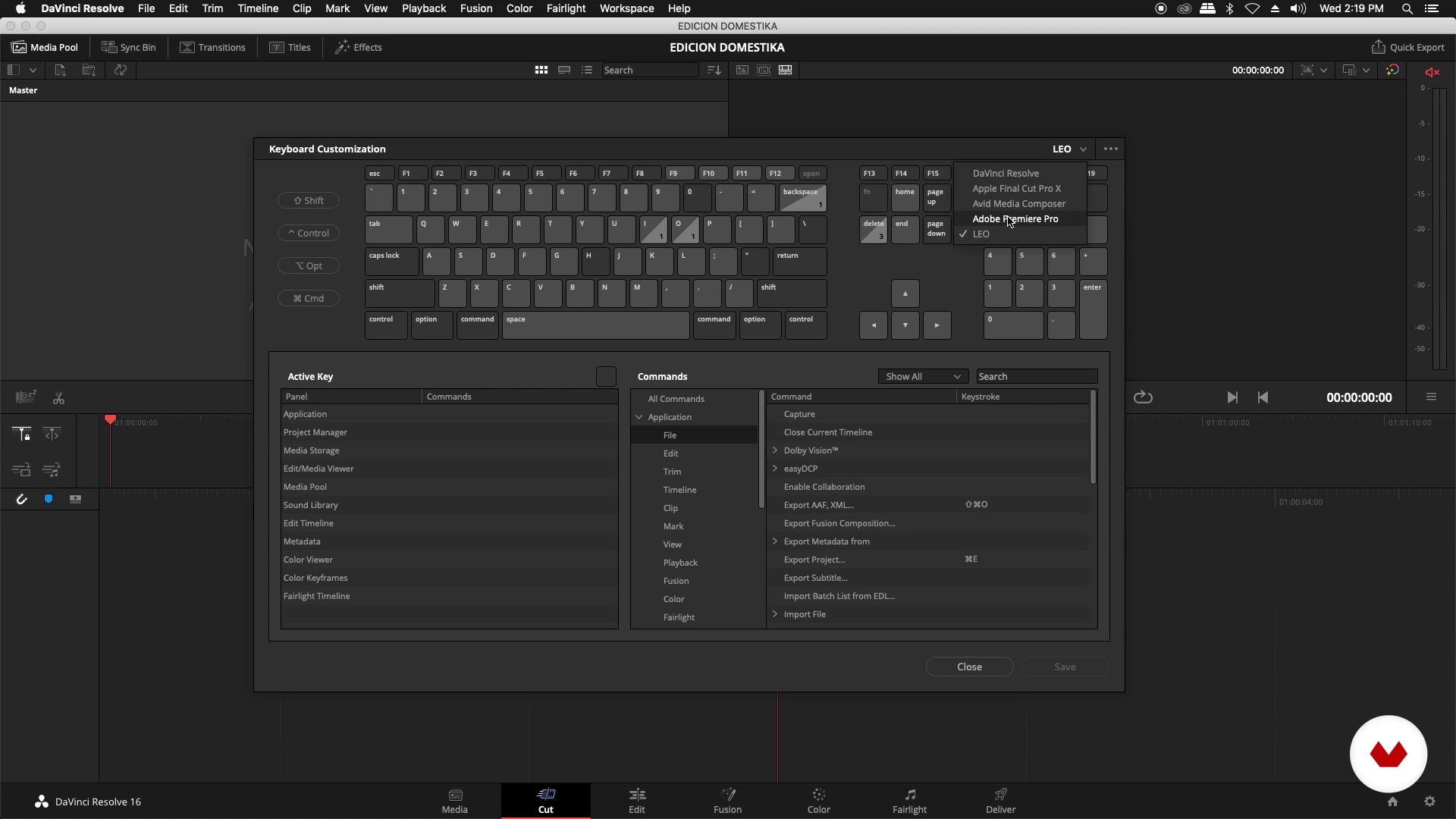
Task: Open the keyboard customization options ellipsis menu
Action: [x=1111, y=149]
